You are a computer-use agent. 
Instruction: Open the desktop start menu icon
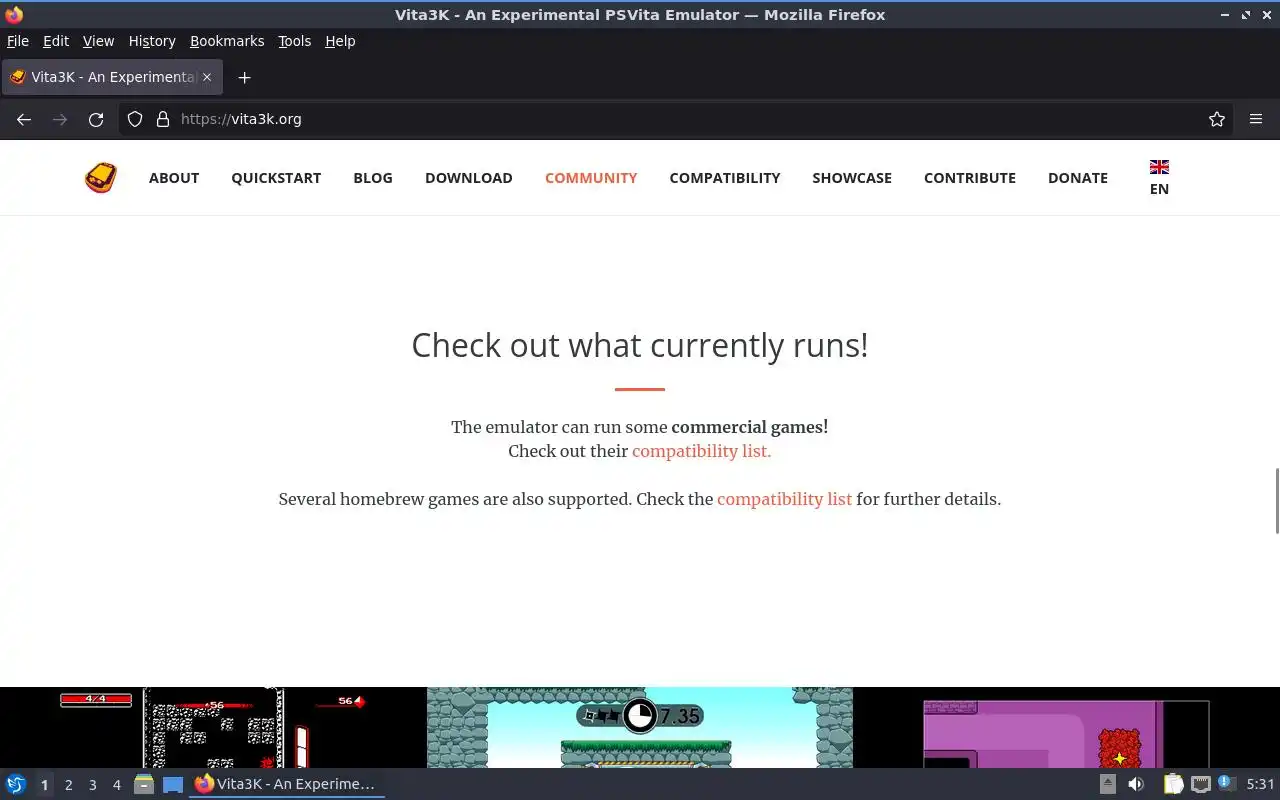pyautogui.click(x=16, y=785)
